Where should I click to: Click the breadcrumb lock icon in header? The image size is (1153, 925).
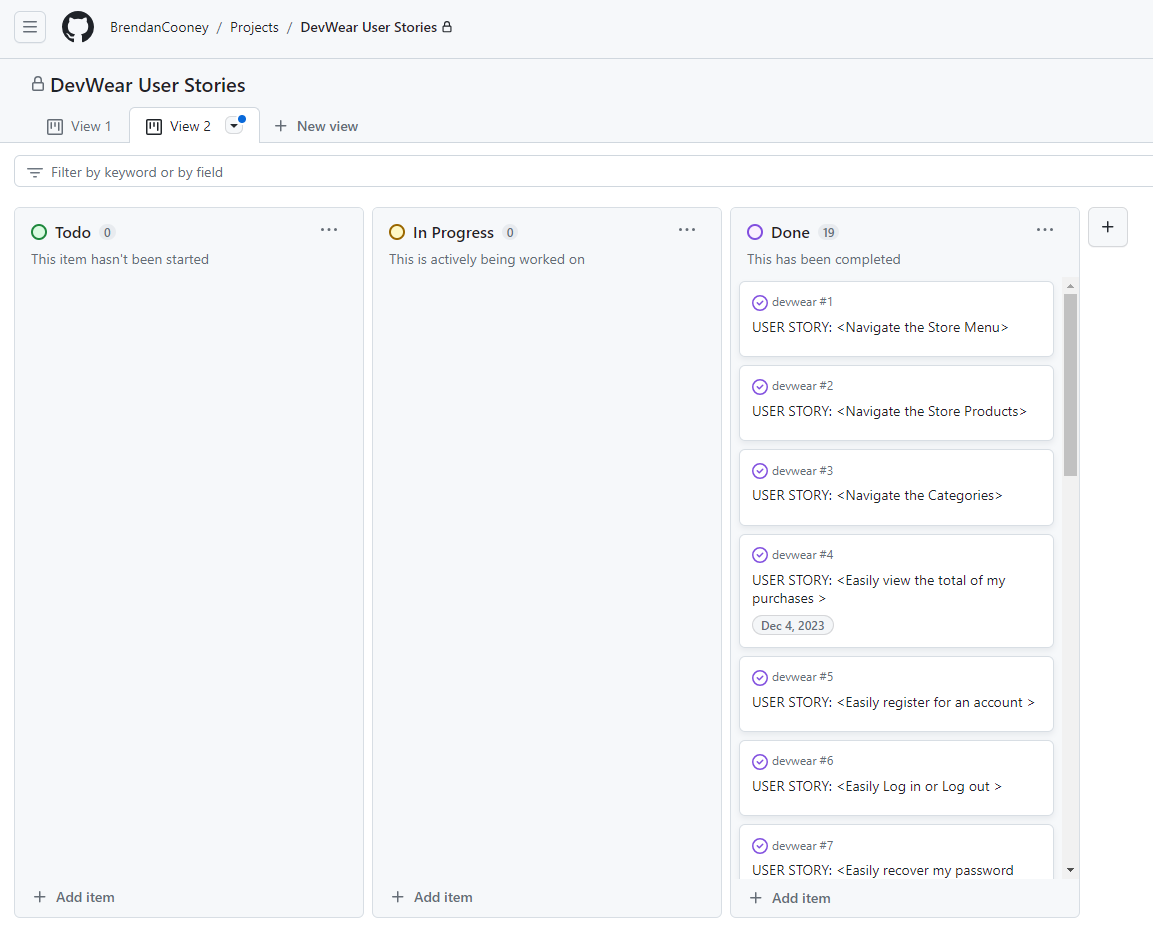(x=446, y=27)
